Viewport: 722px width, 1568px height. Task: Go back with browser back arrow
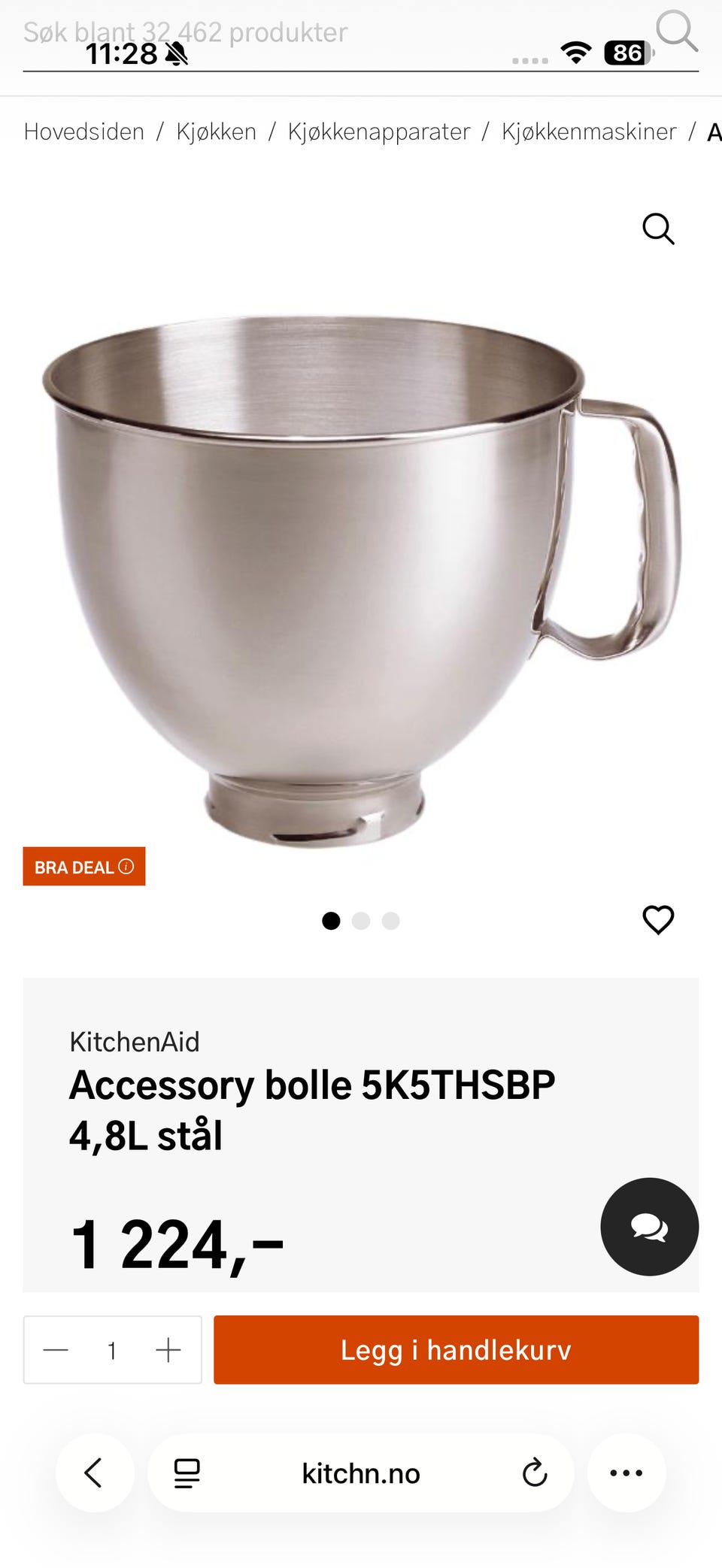click(95, 1473)
